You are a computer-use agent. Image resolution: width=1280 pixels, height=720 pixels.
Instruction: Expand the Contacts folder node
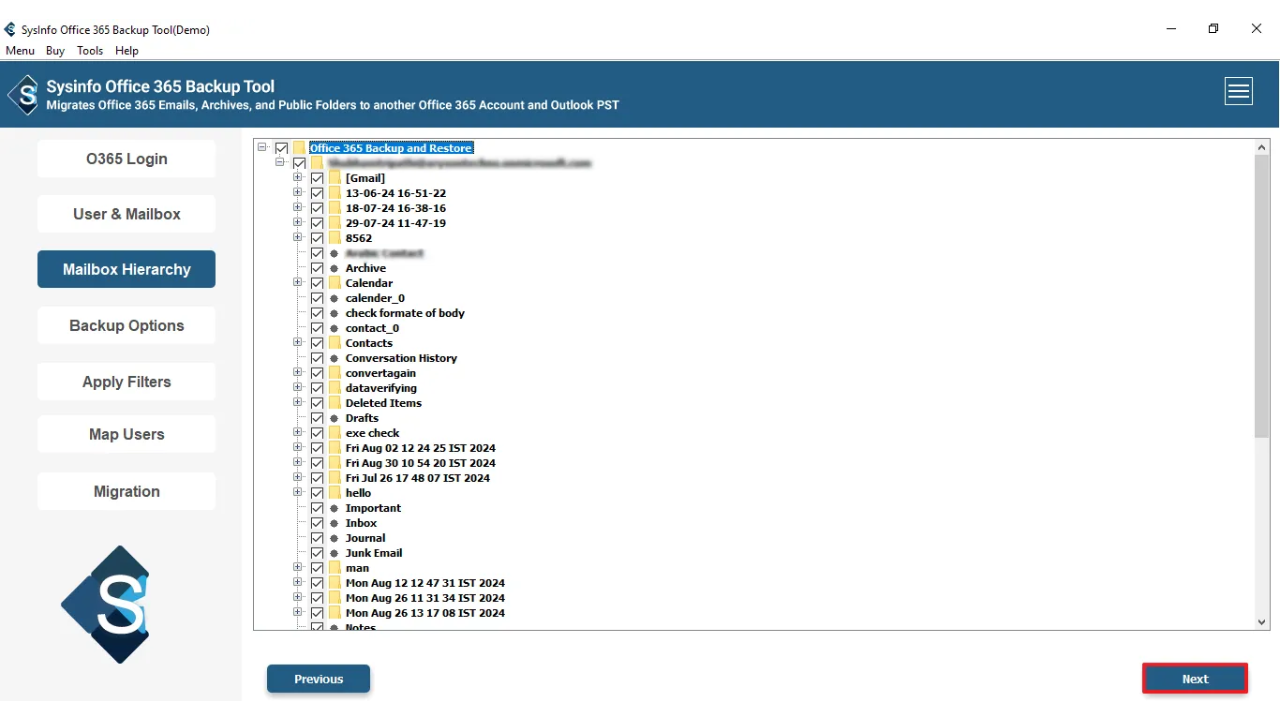[x=298, y=342]
